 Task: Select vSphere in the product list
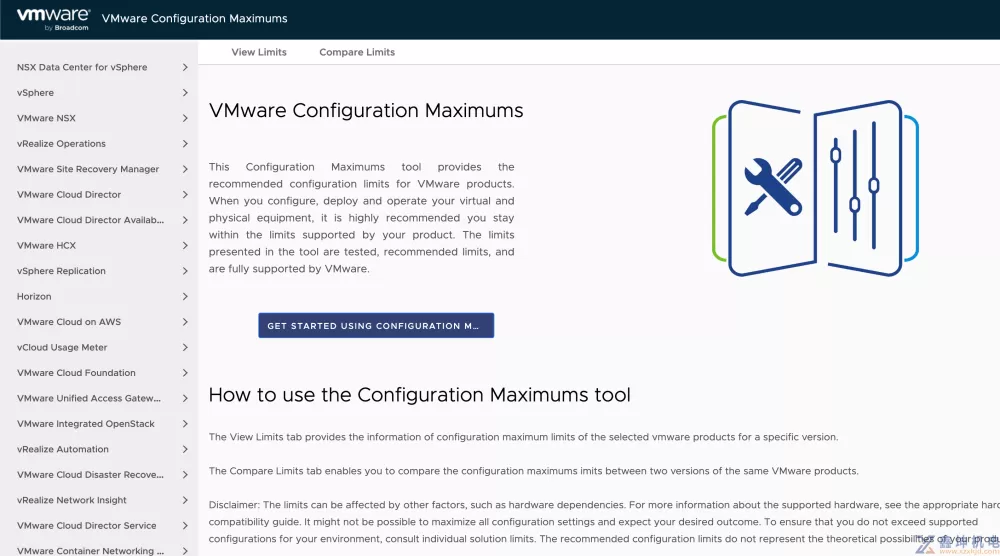pos(35,92)
